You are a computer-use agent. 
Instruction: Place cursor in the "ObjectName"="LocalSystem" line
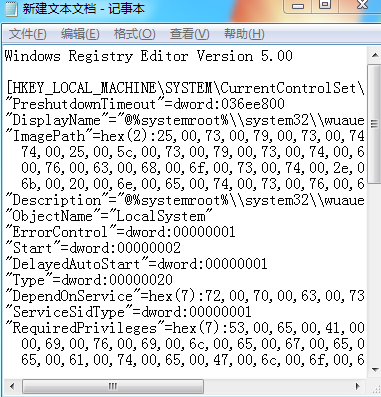[x=109, y=216]
